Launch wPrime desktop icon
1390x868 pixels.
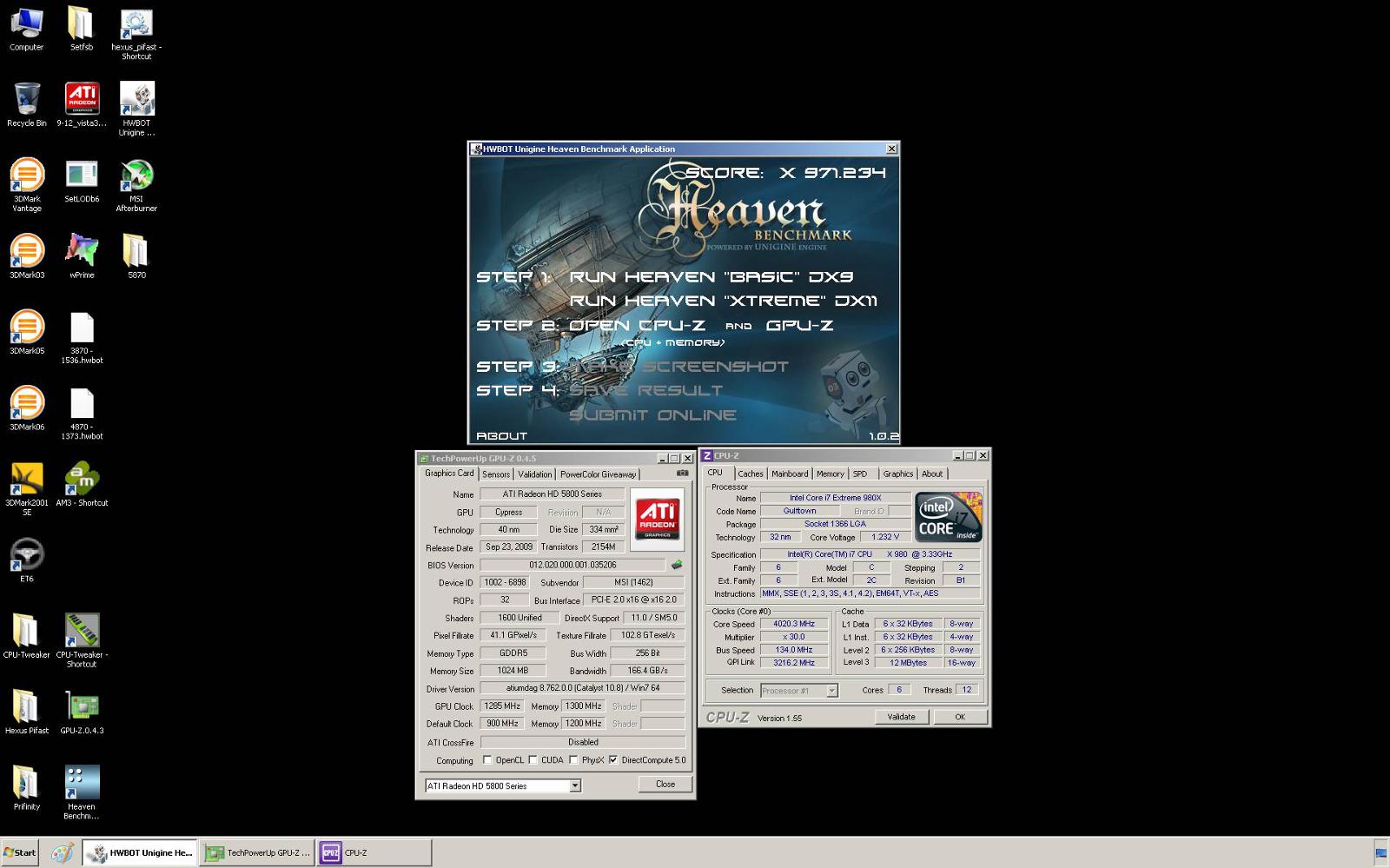[82, 255]
